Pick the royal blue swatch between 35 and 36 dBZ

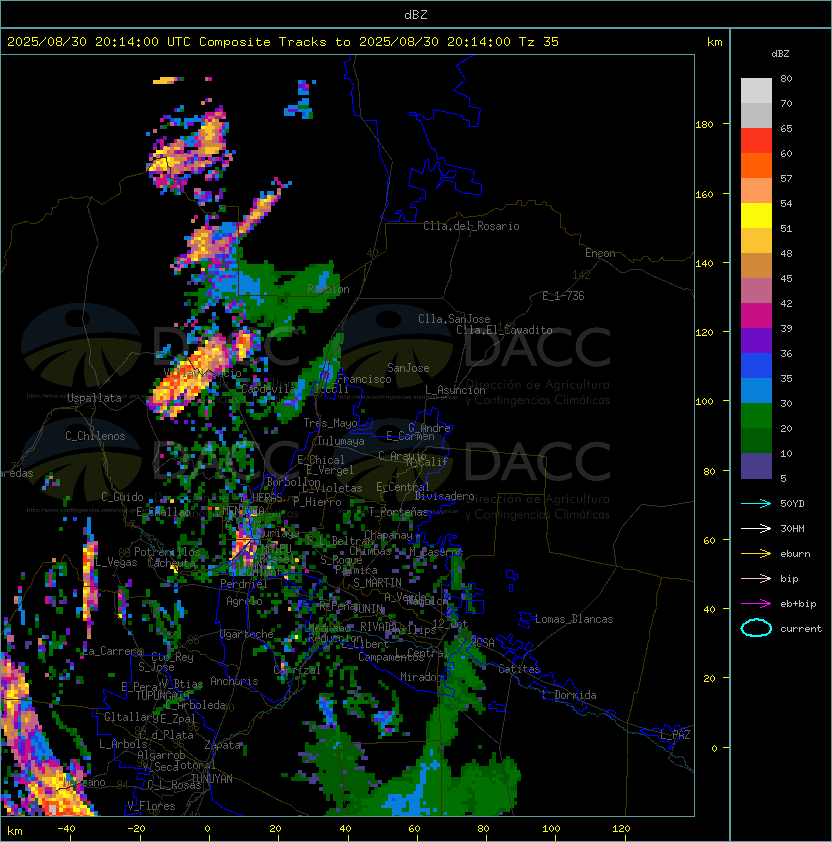coord(756,365)
